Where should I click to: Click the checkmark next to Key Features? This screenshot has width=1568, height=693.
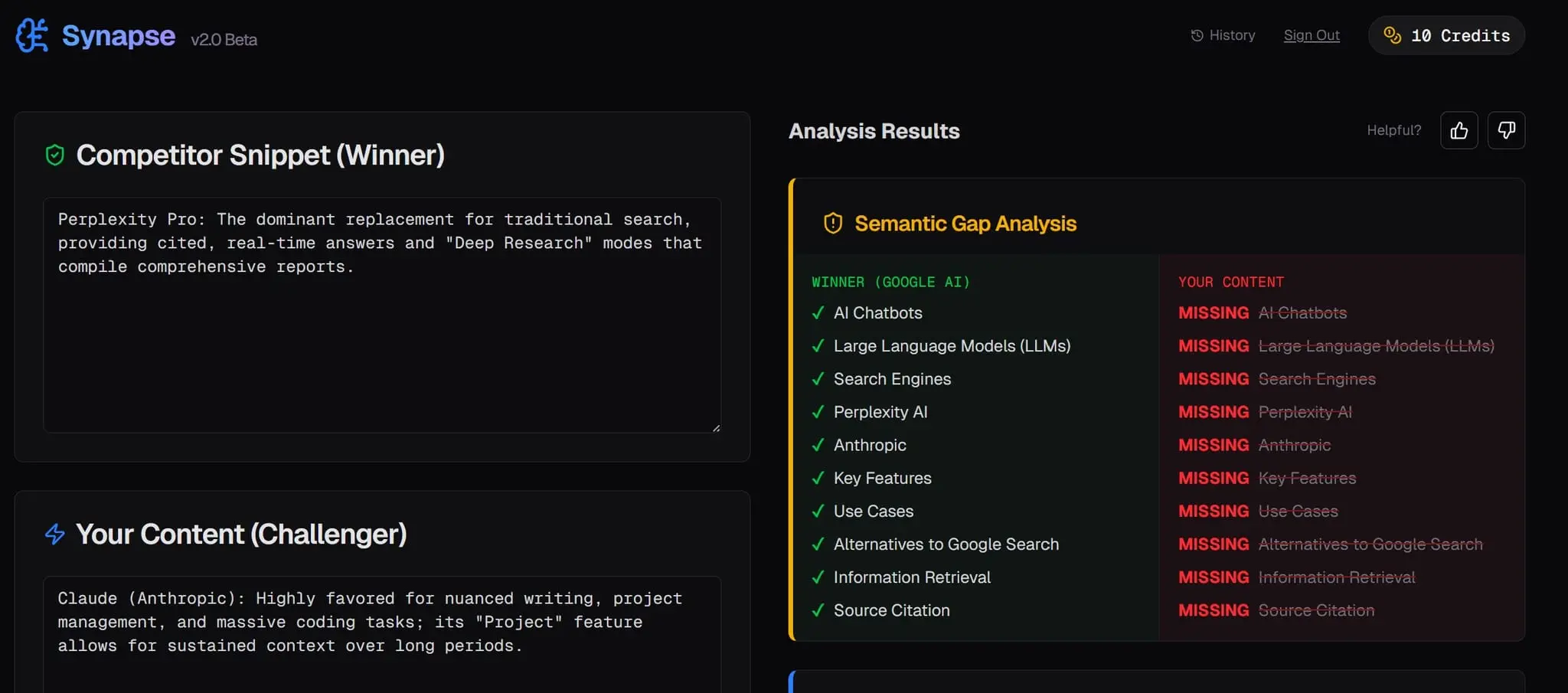point(818,478)
